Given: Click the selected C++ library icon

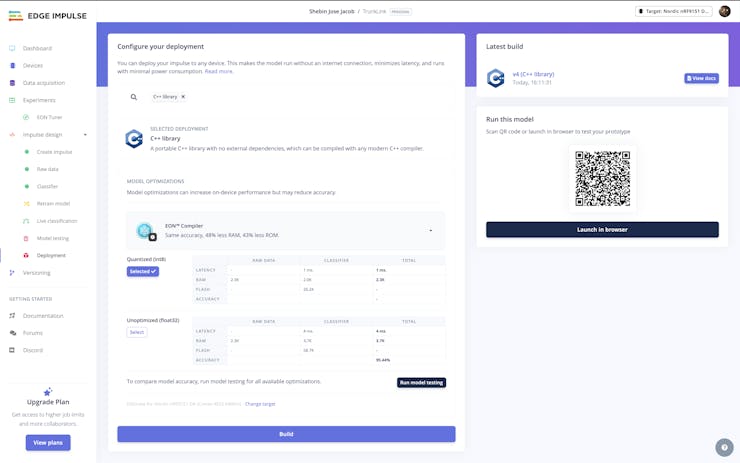Looking at the screenshot, I should (134, 139).
